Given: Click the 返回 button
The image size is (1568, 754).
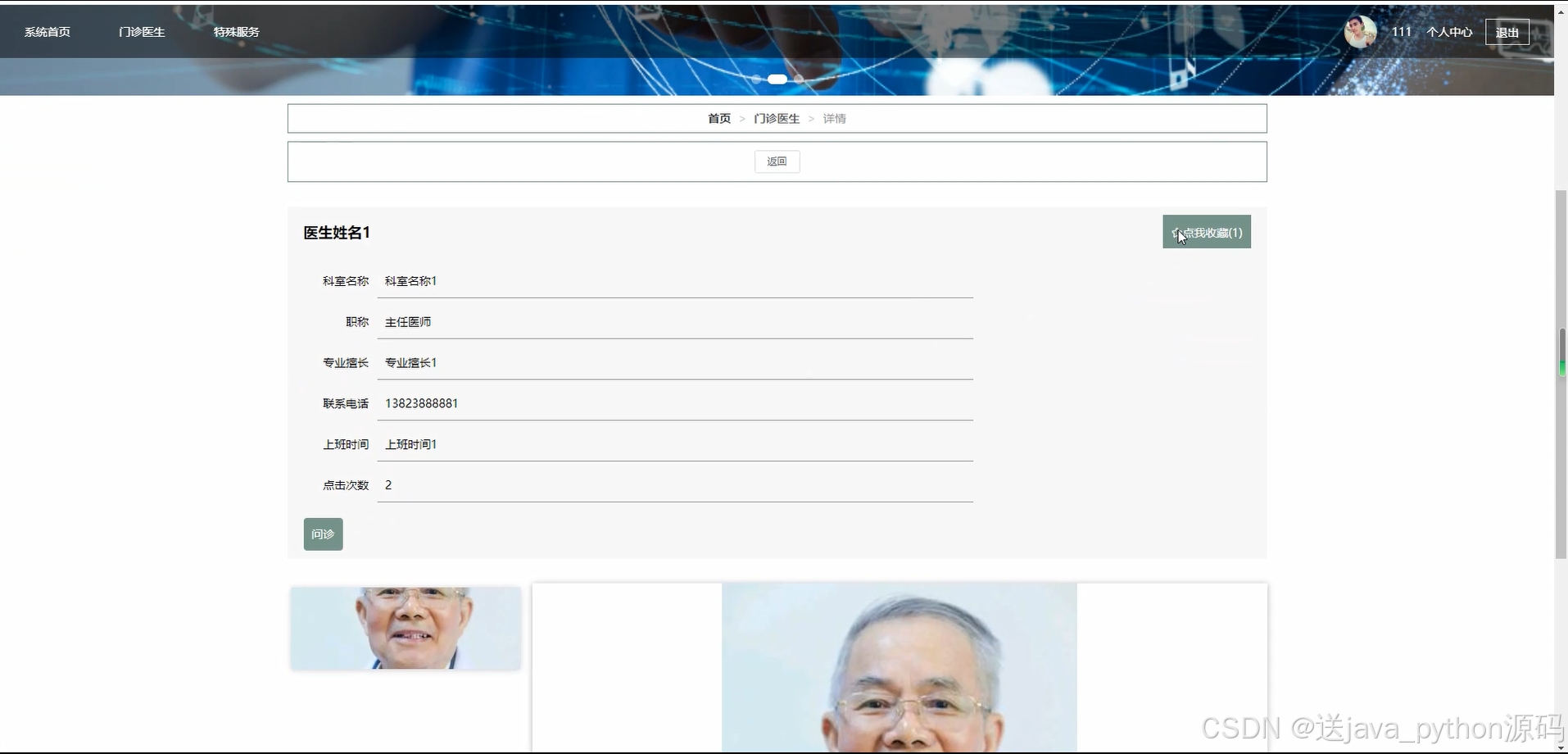Looking at the screenshot, I should point(777,161).
